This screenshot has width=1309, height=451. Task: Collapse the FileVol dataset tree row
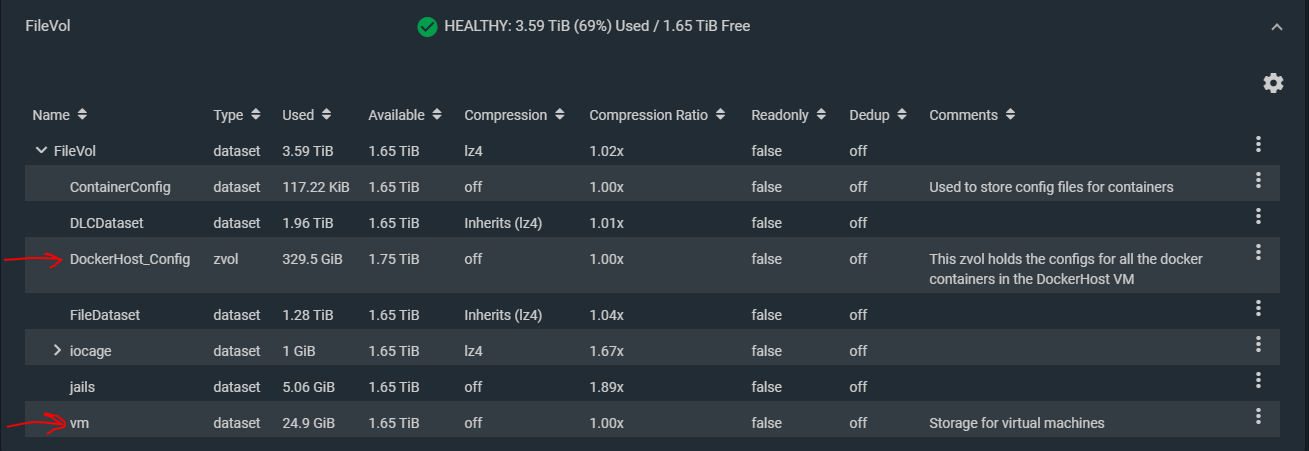click(x=41, y=151)
